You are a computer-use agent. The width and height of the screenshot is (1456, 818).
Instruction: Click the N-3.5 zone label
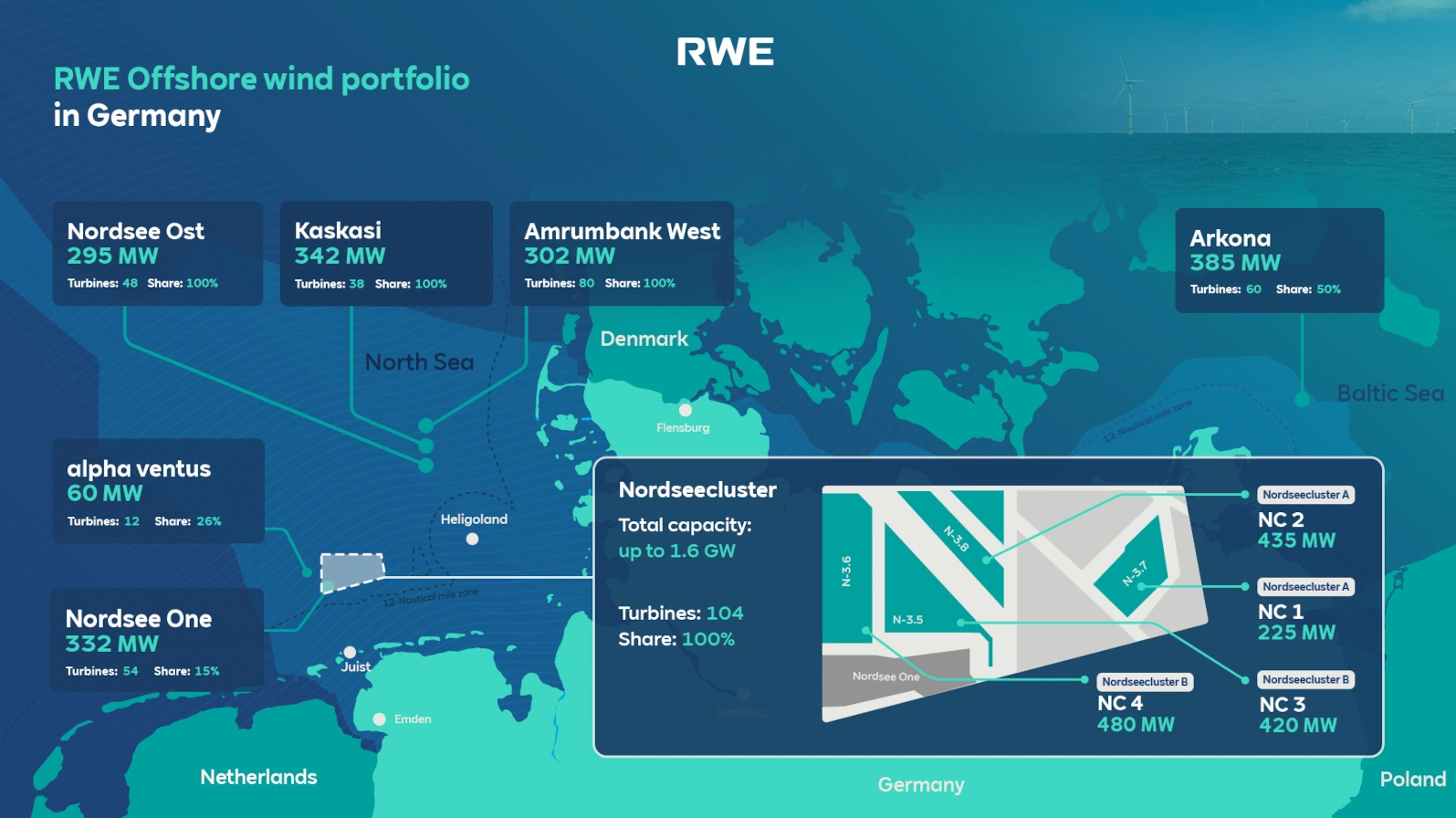[x=907, y=620]
